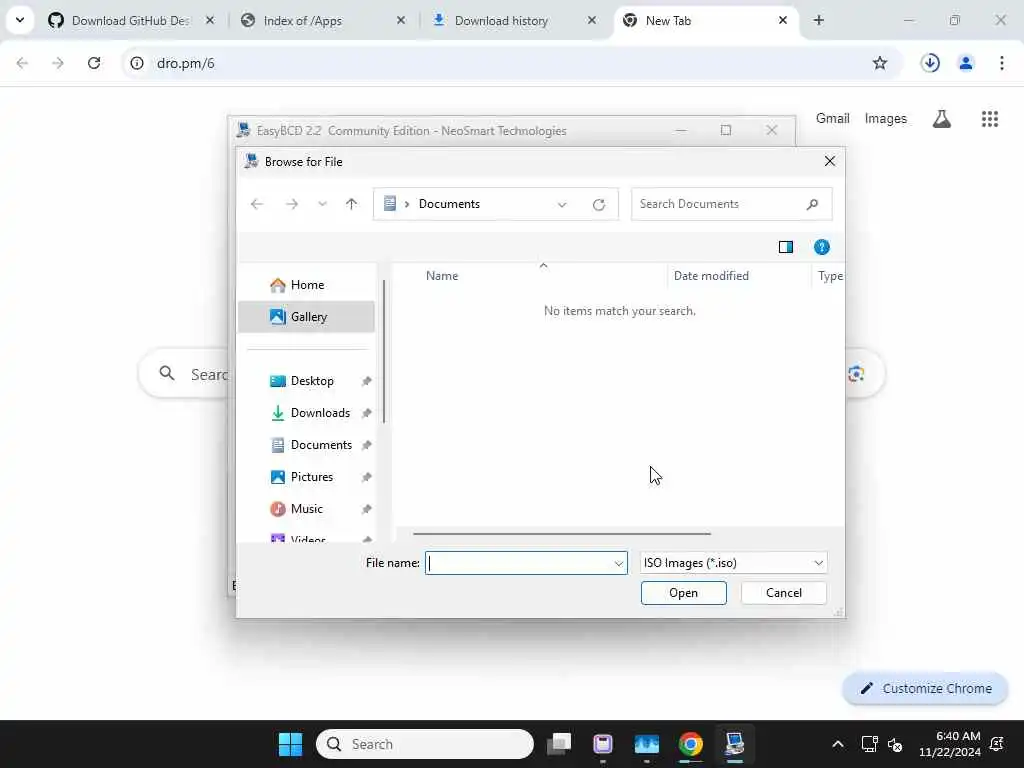
Task: Open the Images link
Action: pyautogui.click(x=886, y=119)
